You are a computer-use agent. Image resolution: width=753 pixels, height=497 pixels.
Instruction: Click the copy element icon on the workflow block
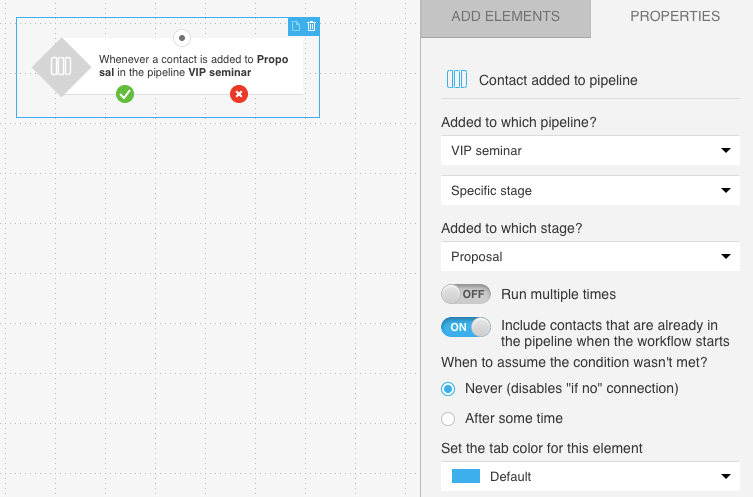click(296, 26)
